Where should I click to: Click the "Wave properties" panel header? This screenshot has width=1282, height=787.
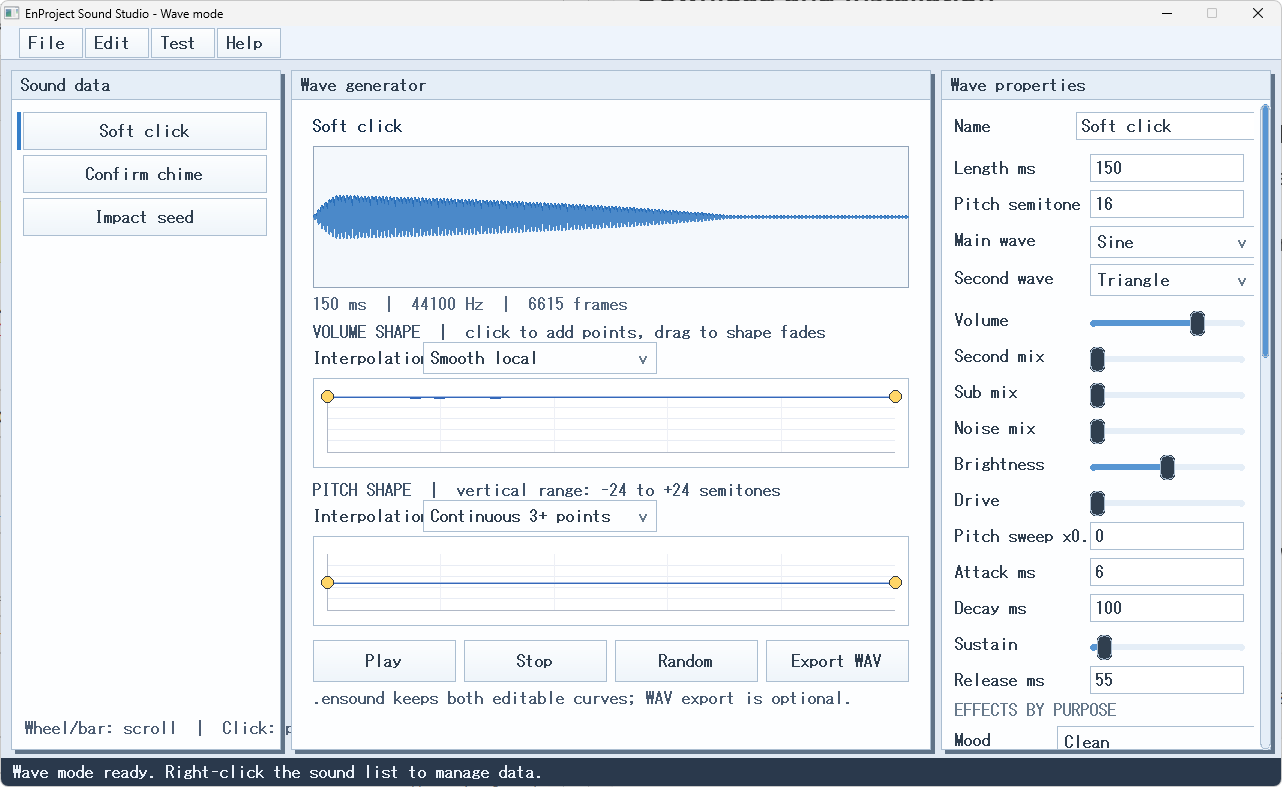(x=1107, y=85)
